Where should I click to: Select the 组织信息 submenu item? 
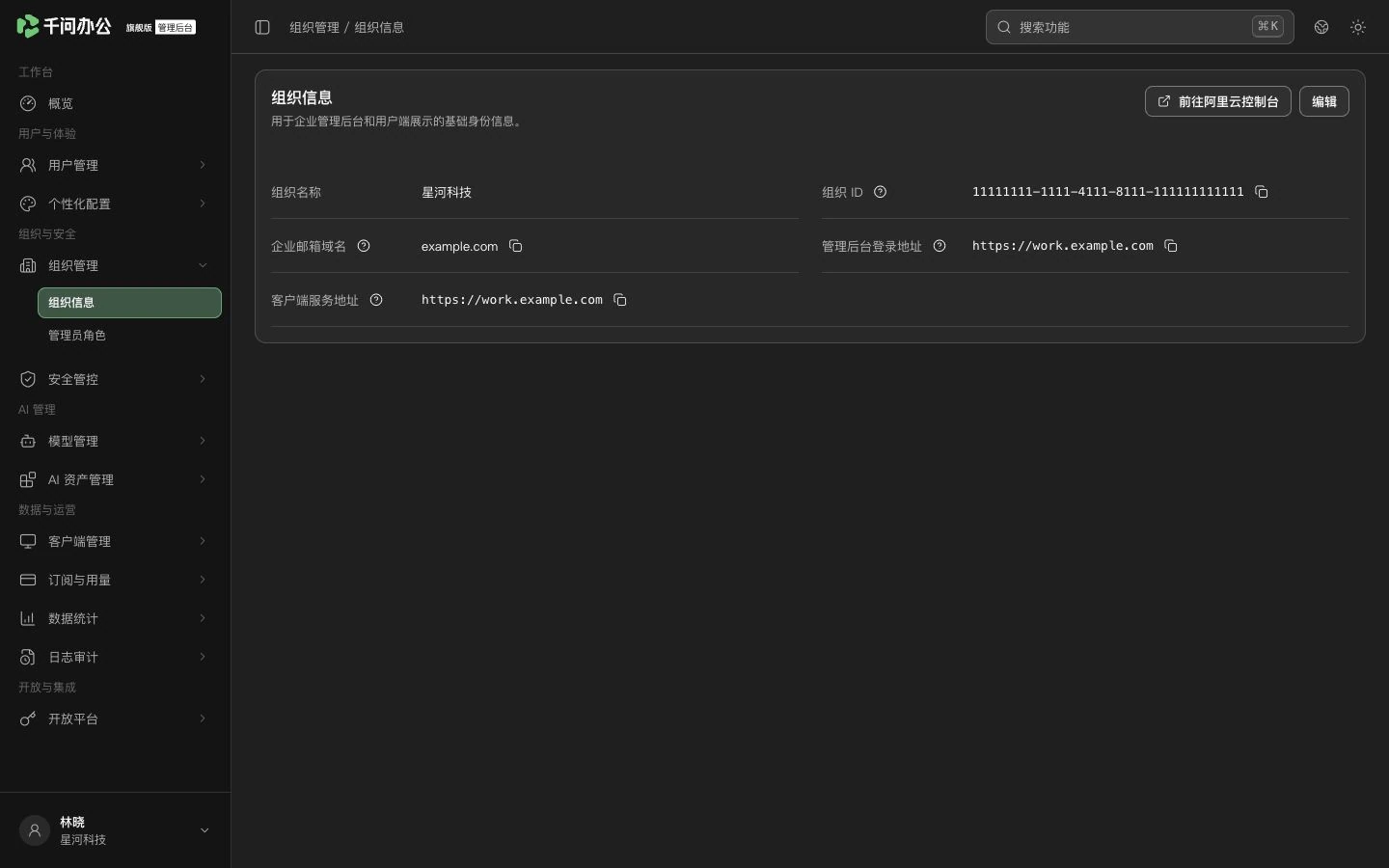pyautogui.click(x=129, y=302)
